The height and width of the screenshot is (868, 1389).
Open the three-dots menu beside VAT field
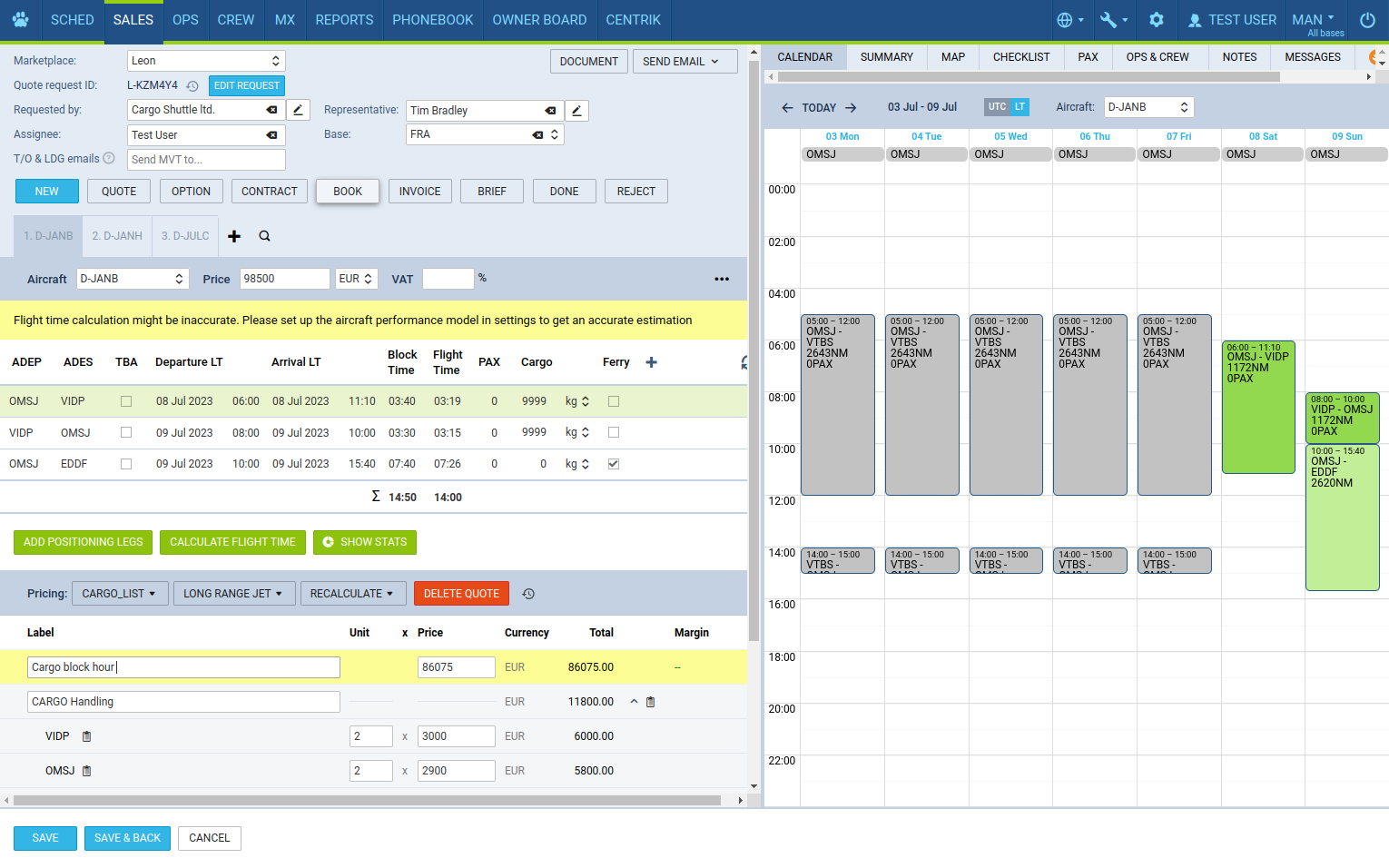pyautogui.click(x=722, y=280)
